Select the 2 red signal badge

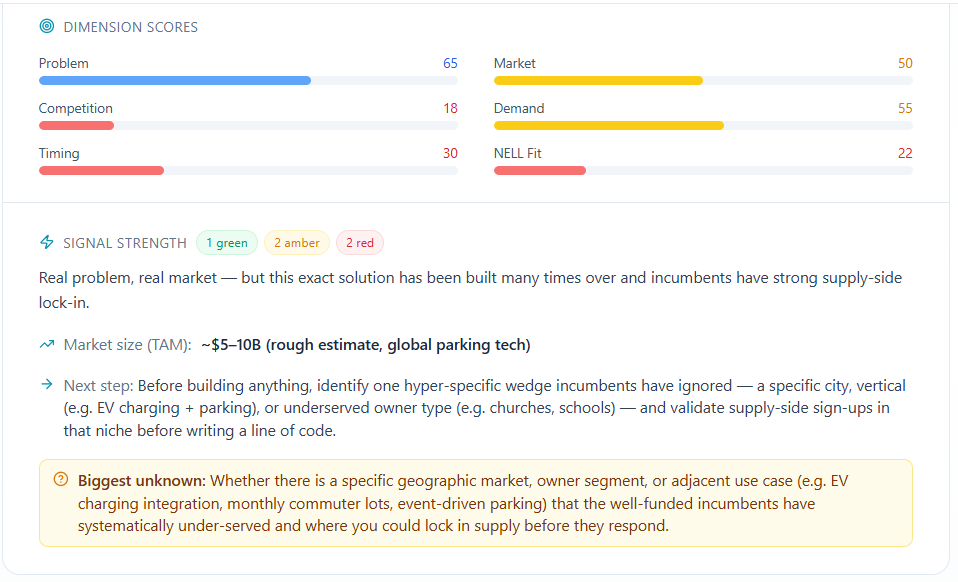coord(359,242)
